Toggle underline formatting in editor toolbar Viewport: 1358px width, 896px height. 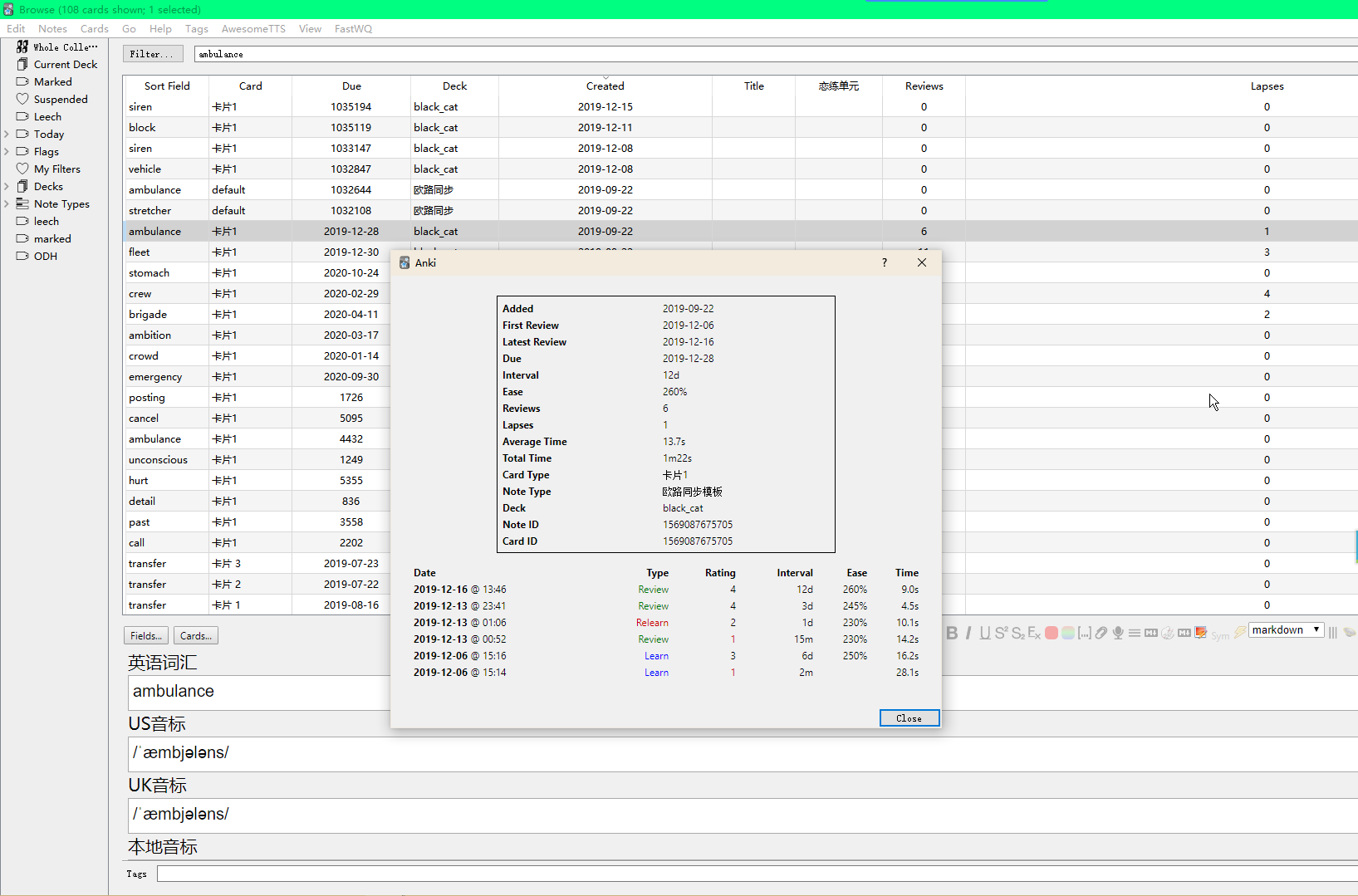tap(984, 633)
